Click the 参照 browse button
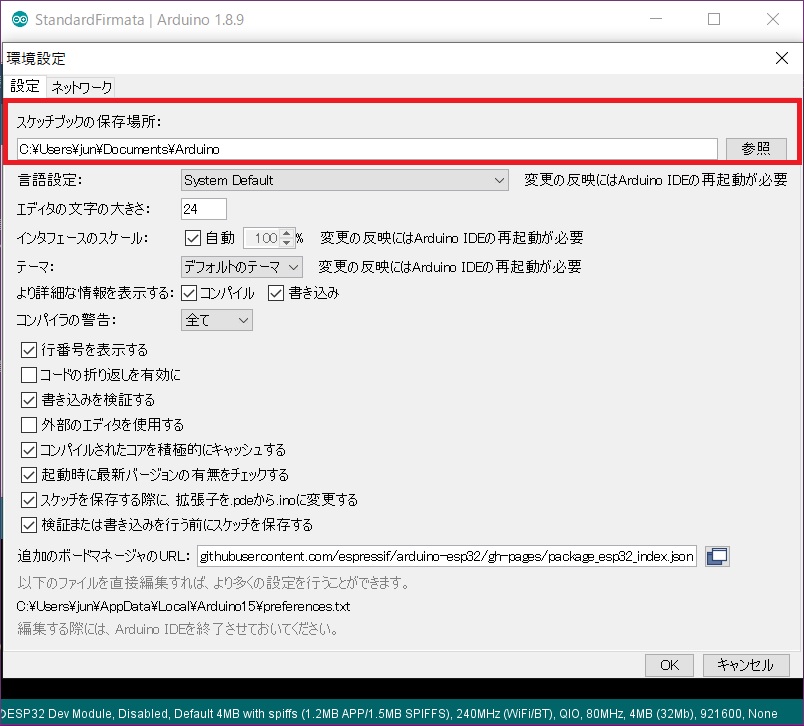This screenshot has height=726, width=804. coord(756,149)
